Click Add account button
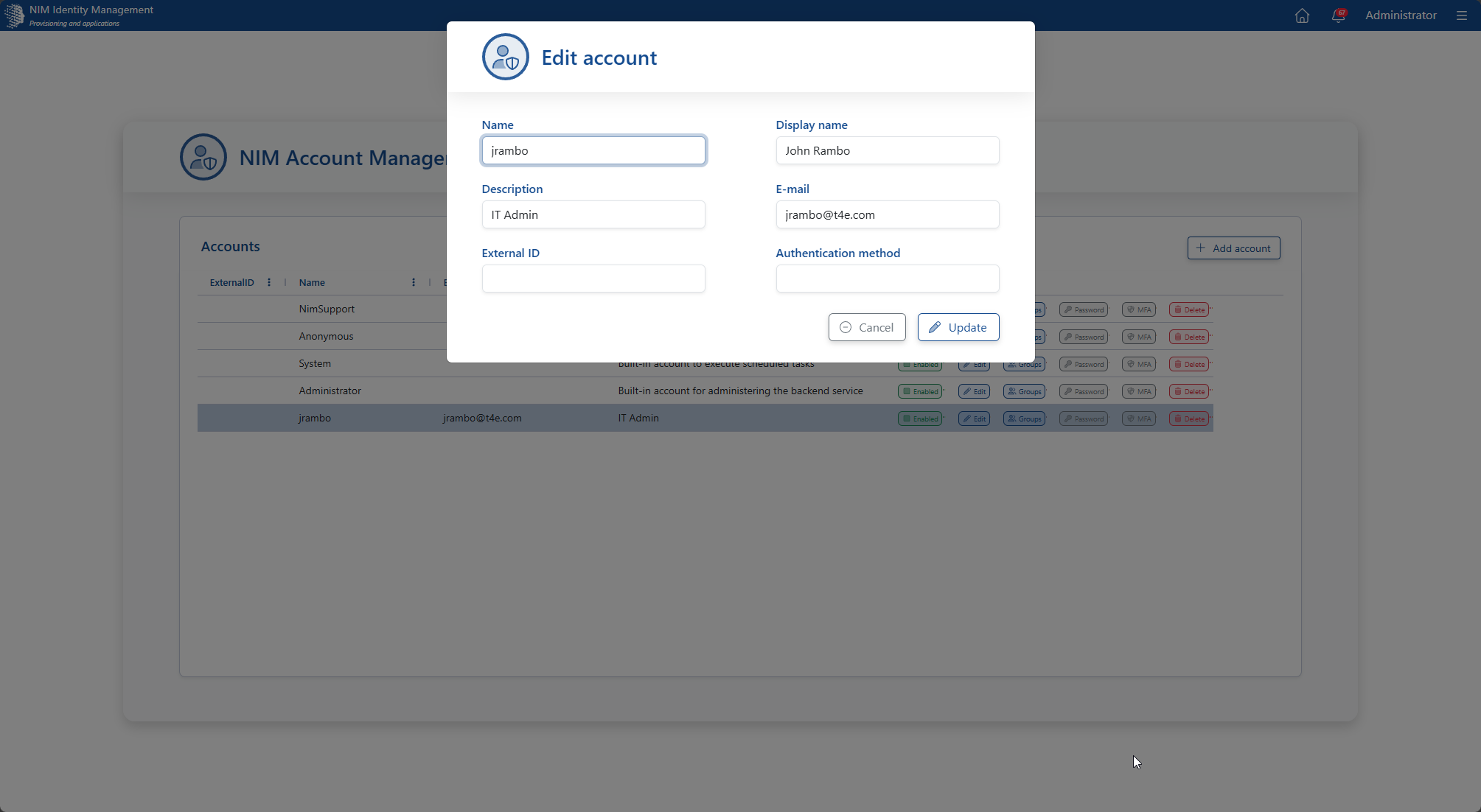Viewport: 1481px width, 812px height. click(1233, 248)
